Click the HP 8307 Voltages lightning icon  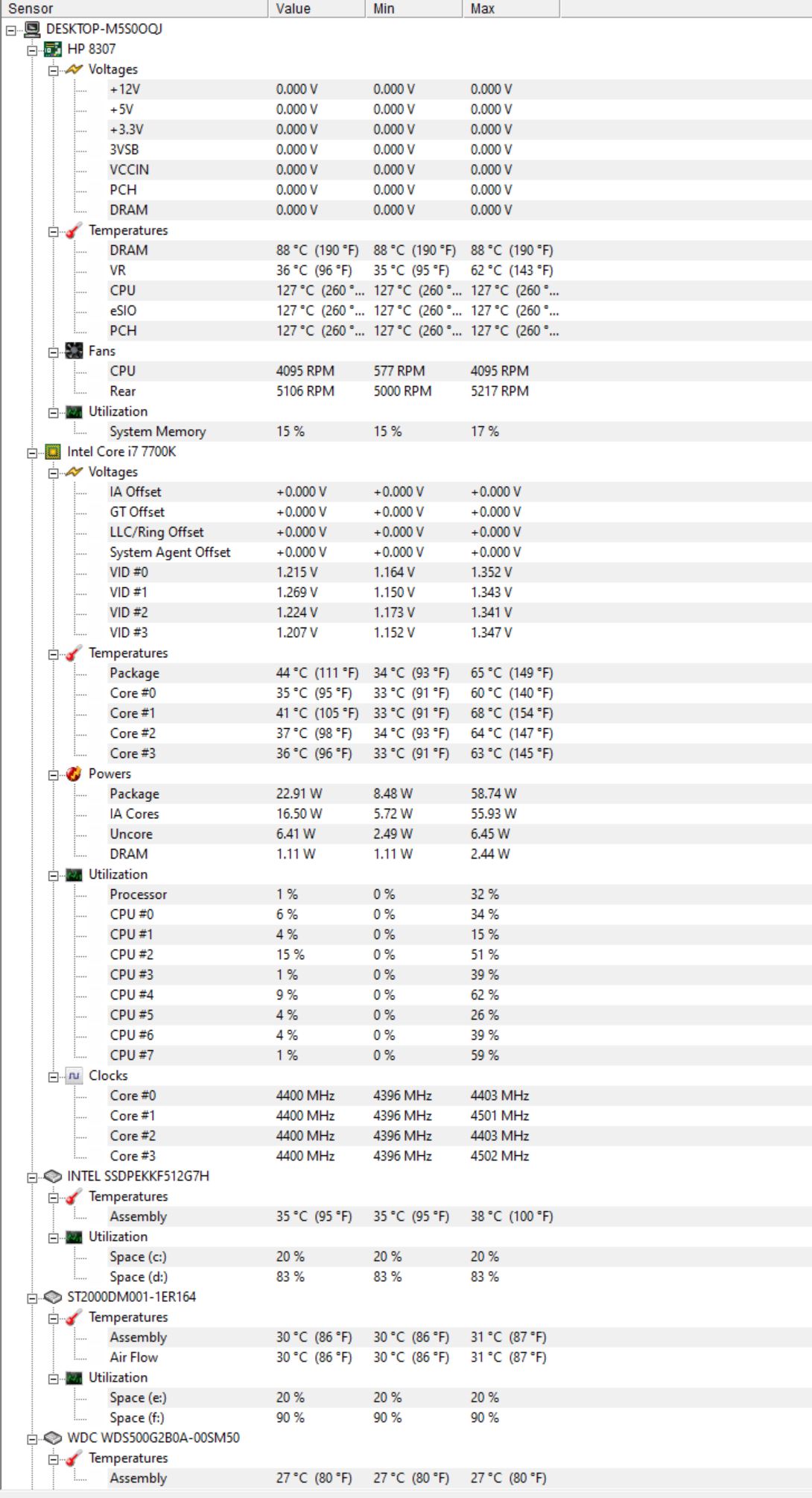point(74,69)
